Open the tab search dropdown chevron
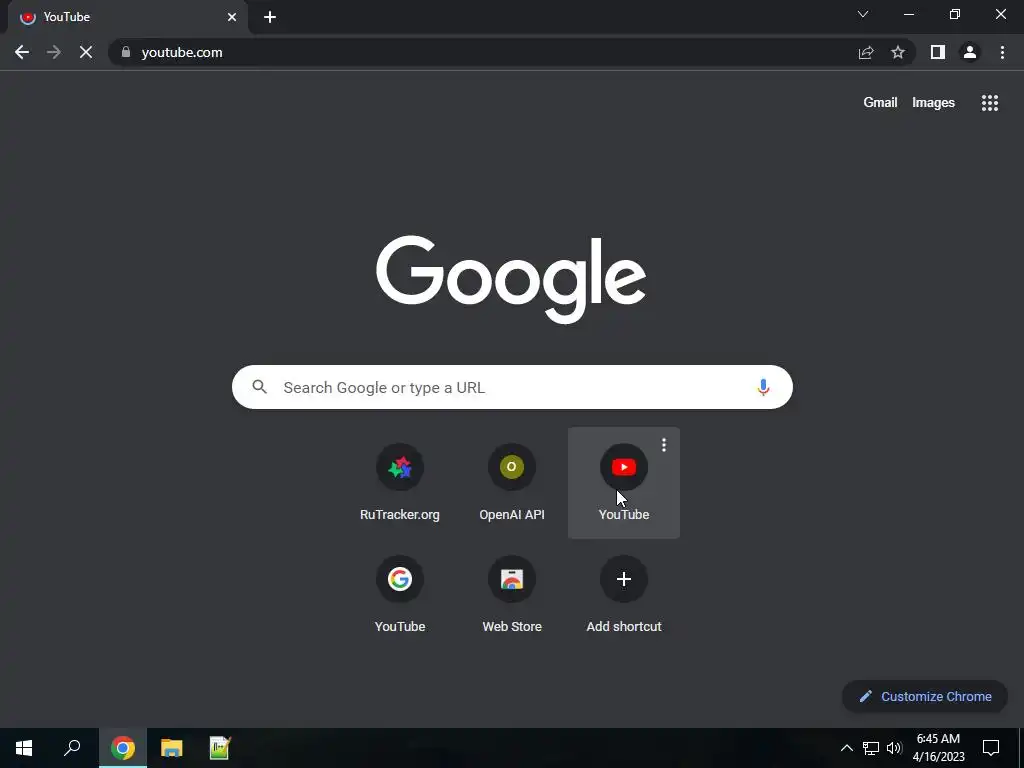This screenshot has width=1024, height=768. coord(863,14)
